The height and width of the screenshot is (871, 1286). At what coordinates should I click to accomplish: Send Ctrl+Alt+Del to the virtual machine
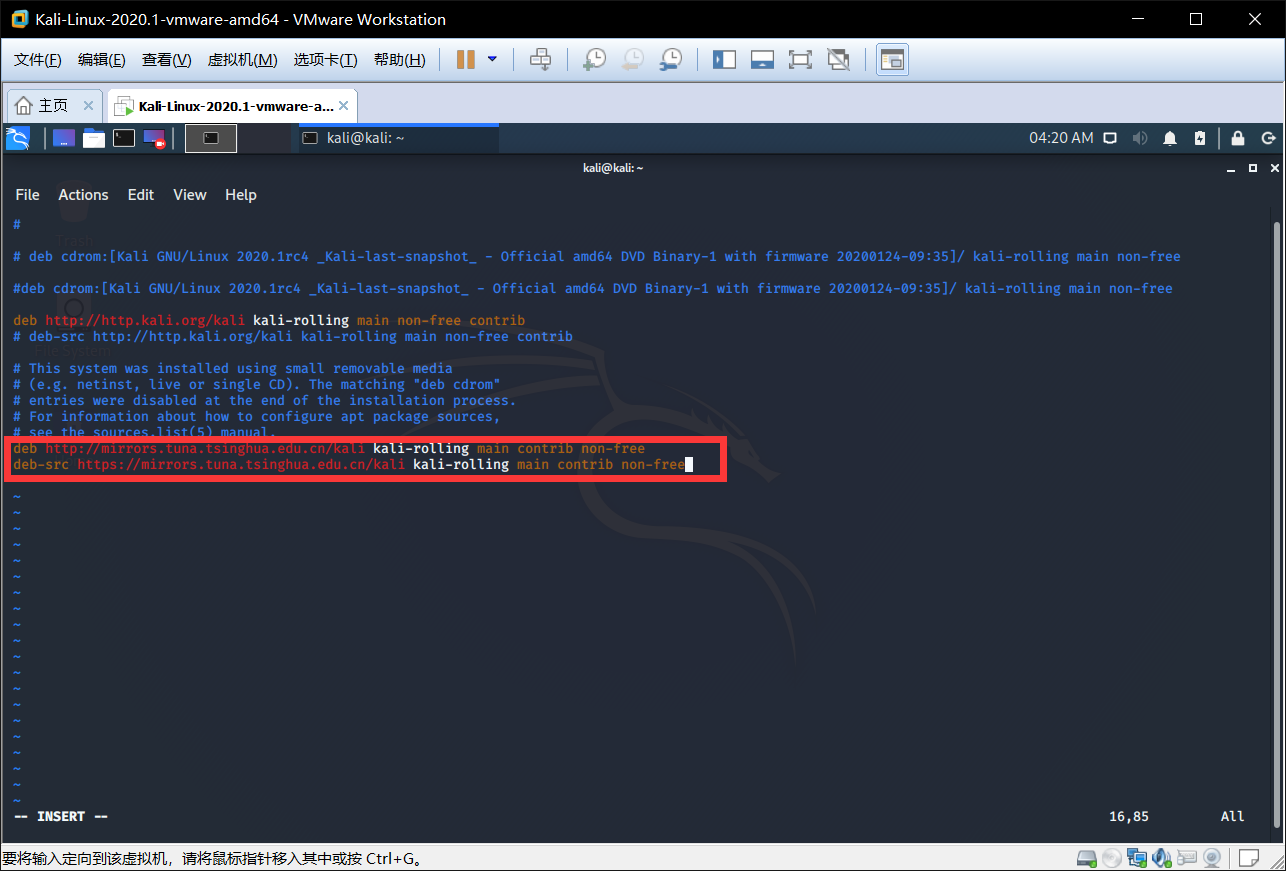click(540, 60)
